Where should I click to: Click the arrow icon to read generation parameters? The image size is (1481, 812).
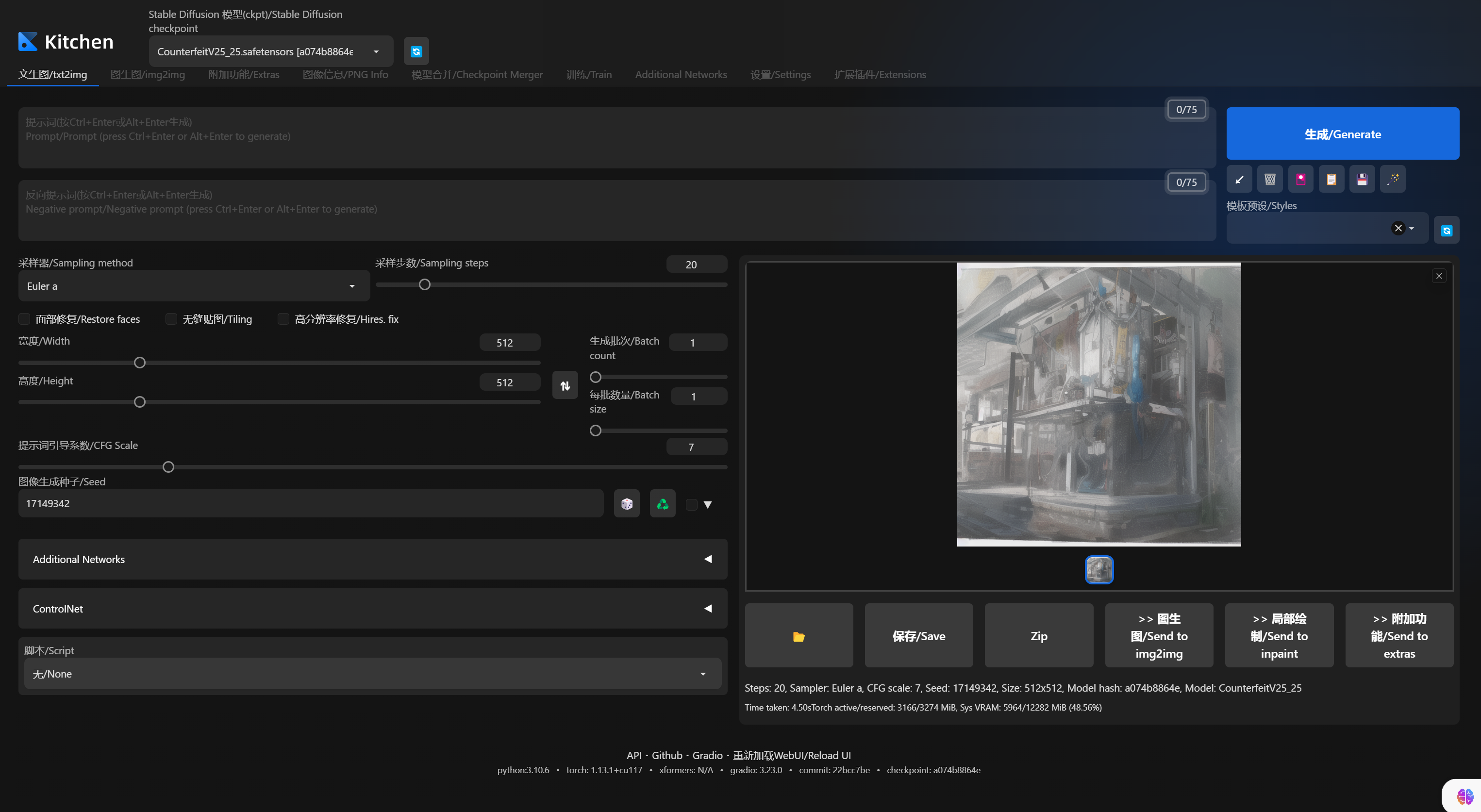(x=1239, y=179)
